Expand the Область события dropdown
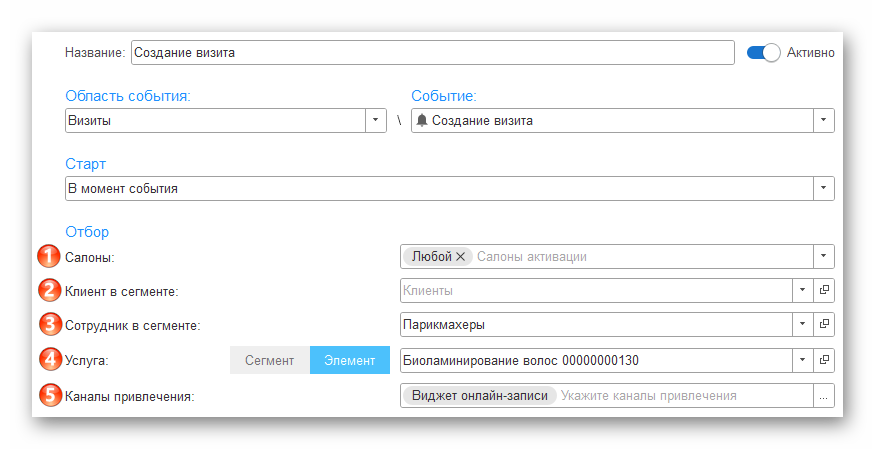The width and height of the screenshot is (875, 449). click(375, 121)
